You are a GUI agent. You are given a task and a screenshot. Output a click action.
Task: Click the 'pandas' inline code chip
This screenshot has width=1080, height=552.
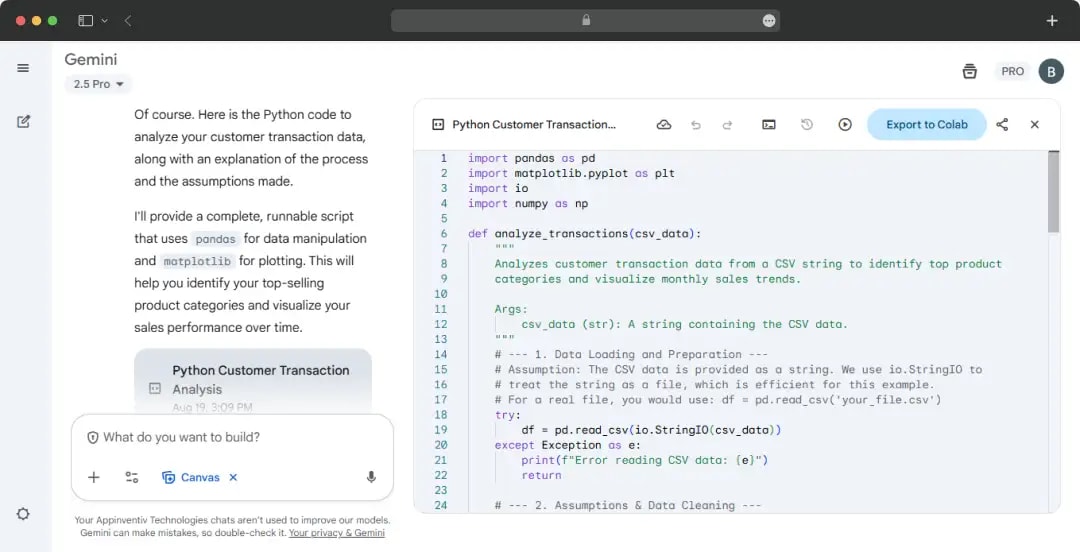(215, 239)
